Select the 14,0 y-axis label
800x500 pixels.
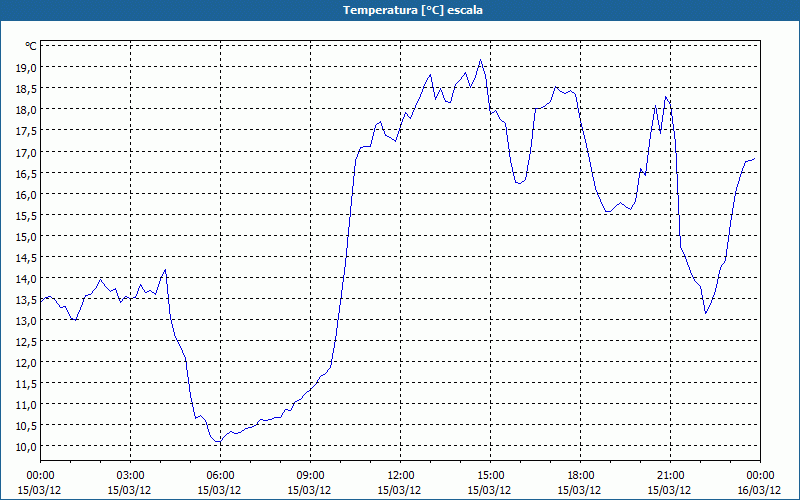[x=28, y=279]
